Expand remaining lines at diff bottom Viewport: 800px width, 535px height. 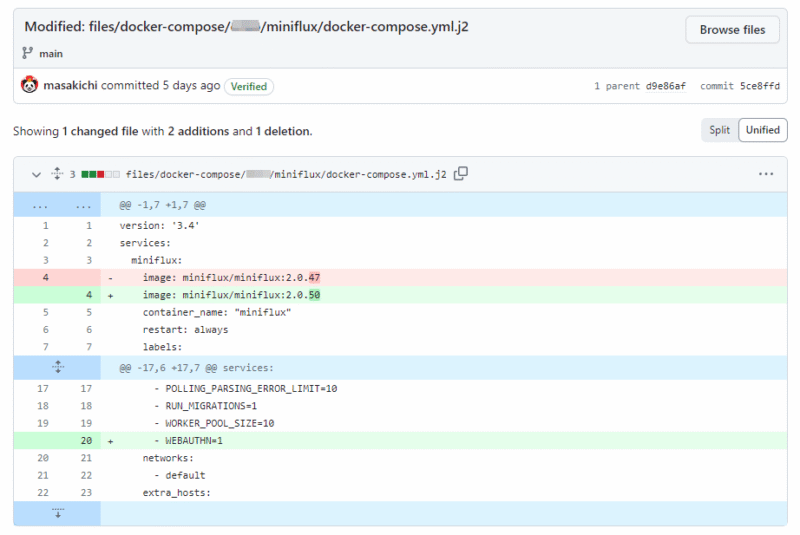[x=57, y=513]
